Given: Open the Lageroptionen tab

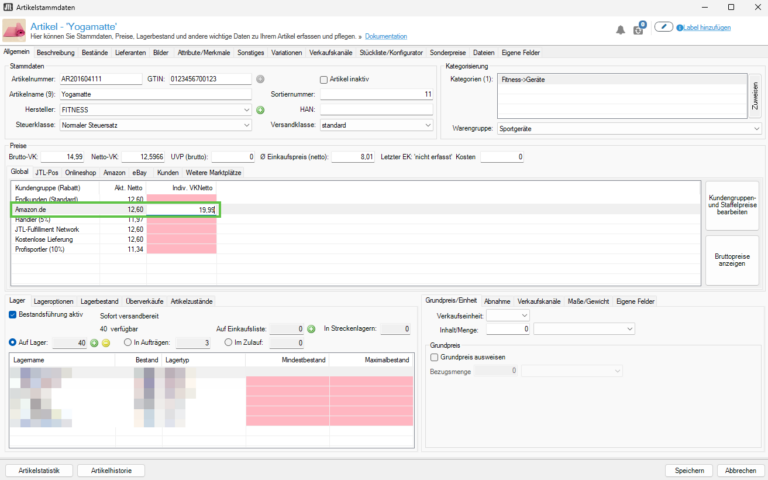Looking at the screenshot, I should (53, 300).
